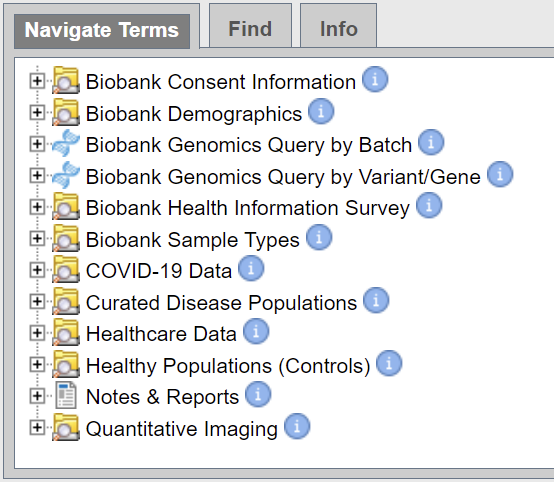
Task: Select the Navigate Terms tab
Action: tap(102, 31)
